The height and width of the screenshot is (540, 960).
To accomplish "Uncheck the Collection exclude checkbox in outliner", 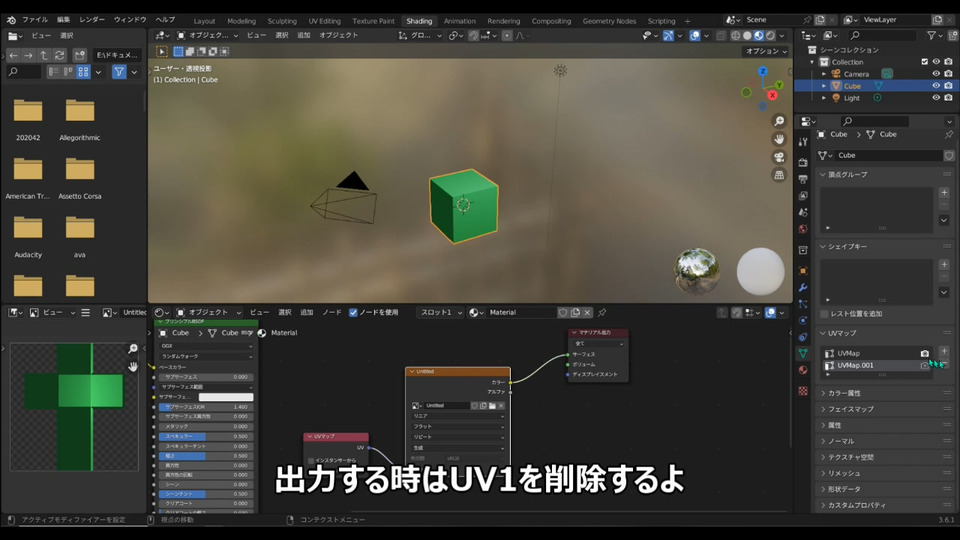I will pyautogui.click(x=924, y=62).
